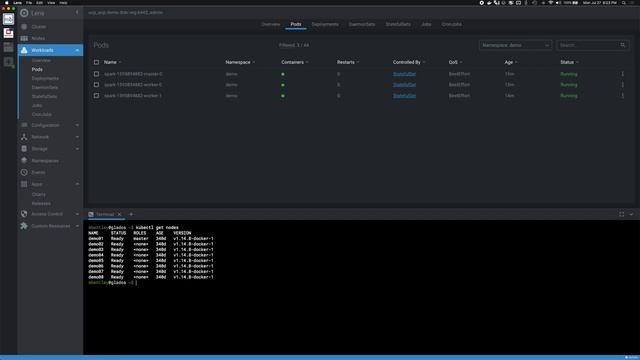Click the Custom Resources puzzle icon
640x360 pixels.
tap(24, 226)
